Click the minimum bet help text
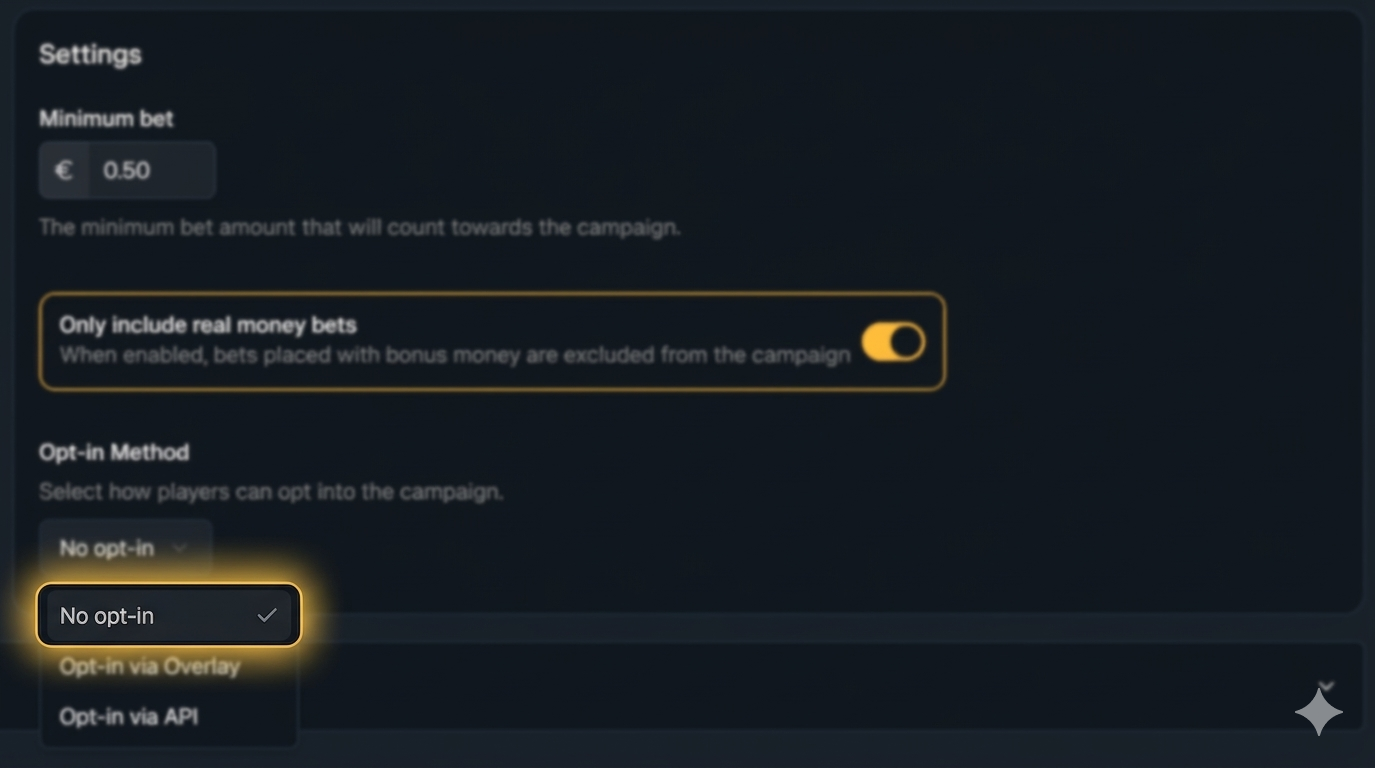This screenshot has height=768, width=1375. pos(359,228)
